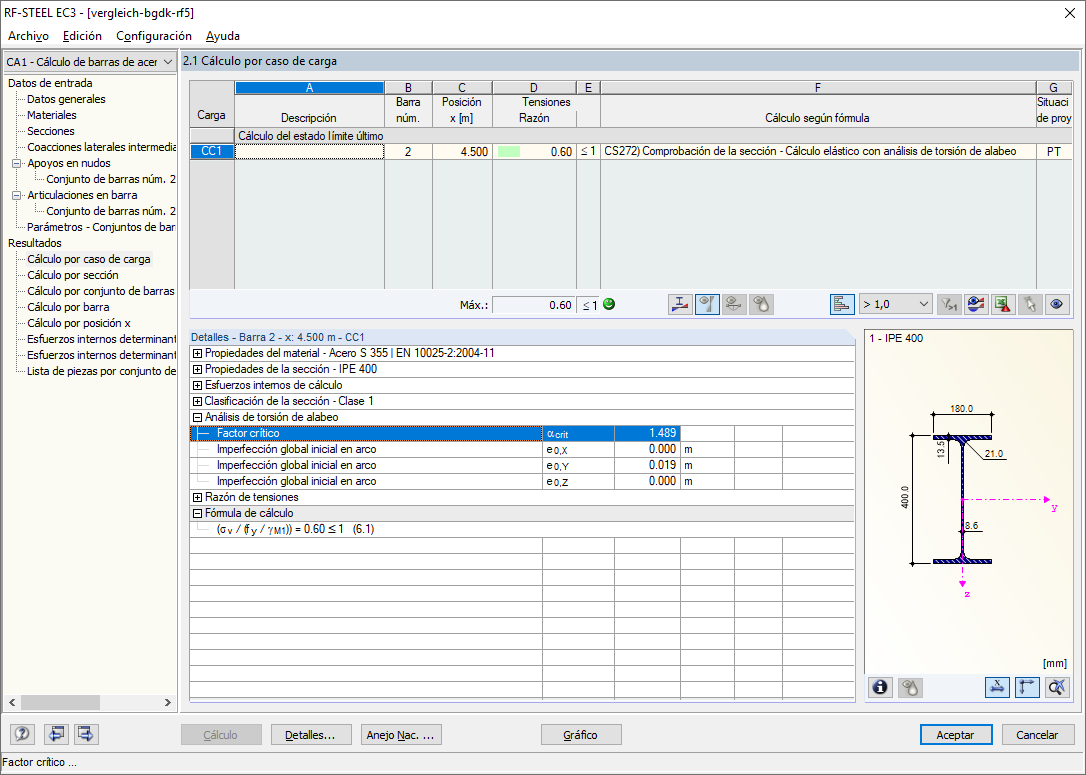This screenshot has width=1086, height=775.
Task: Click the pick-member cursor icon
Action: point(1030,304)
